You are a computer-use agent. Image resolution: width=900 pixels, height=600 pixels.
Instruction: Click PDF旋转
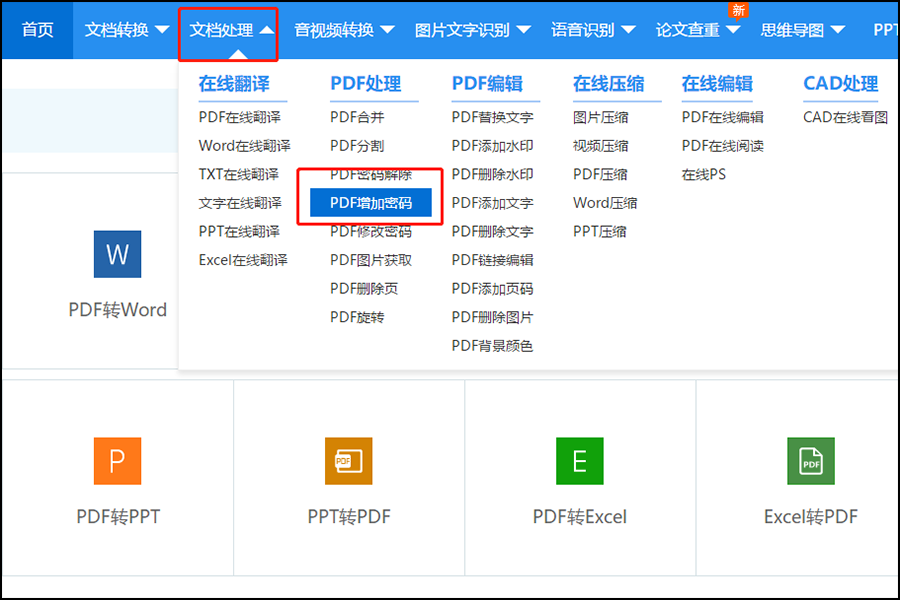click(357, 317)
